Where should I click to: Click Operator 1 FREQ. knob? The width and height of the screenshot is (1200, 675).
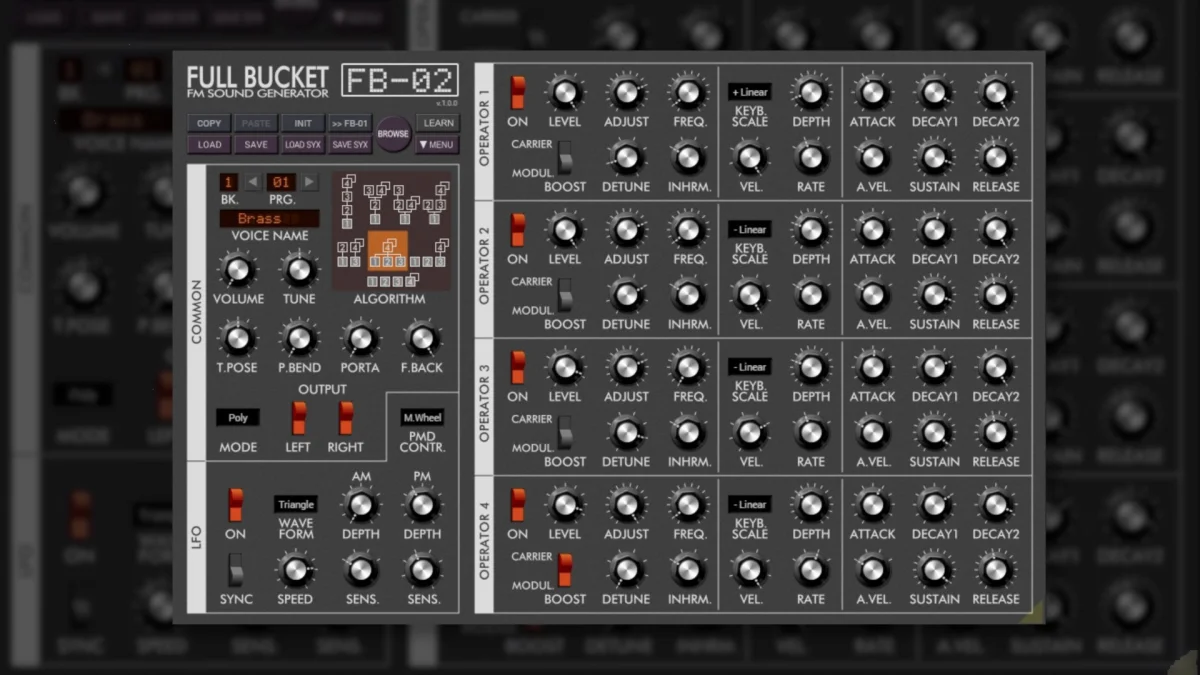[688, 93]
